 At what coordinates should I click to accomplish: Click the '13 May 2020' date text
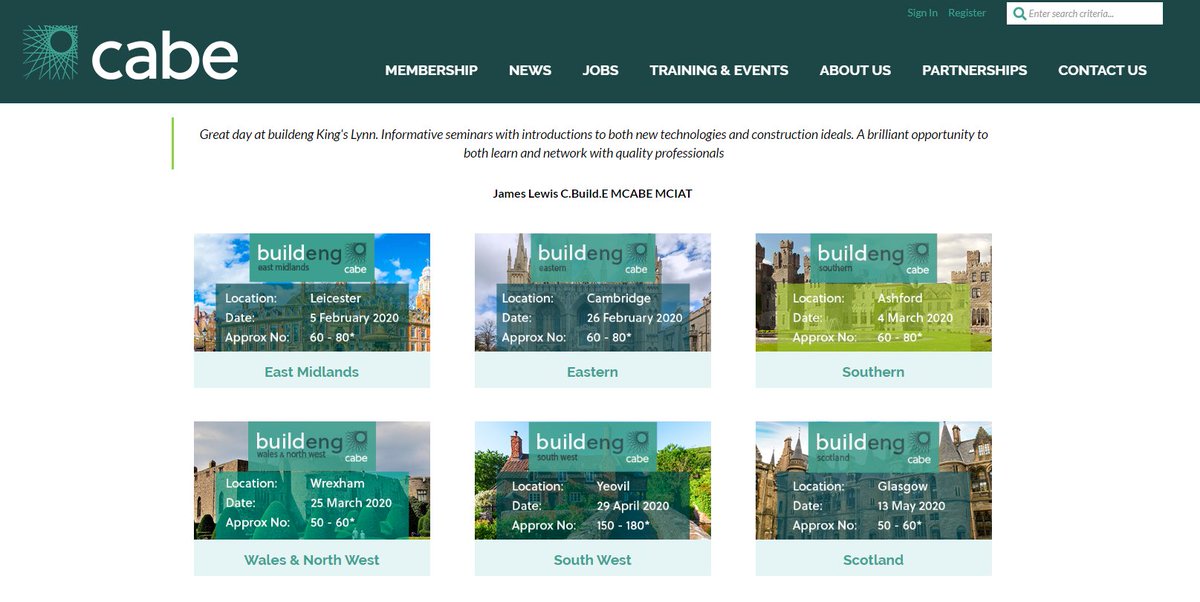(911, 506)
